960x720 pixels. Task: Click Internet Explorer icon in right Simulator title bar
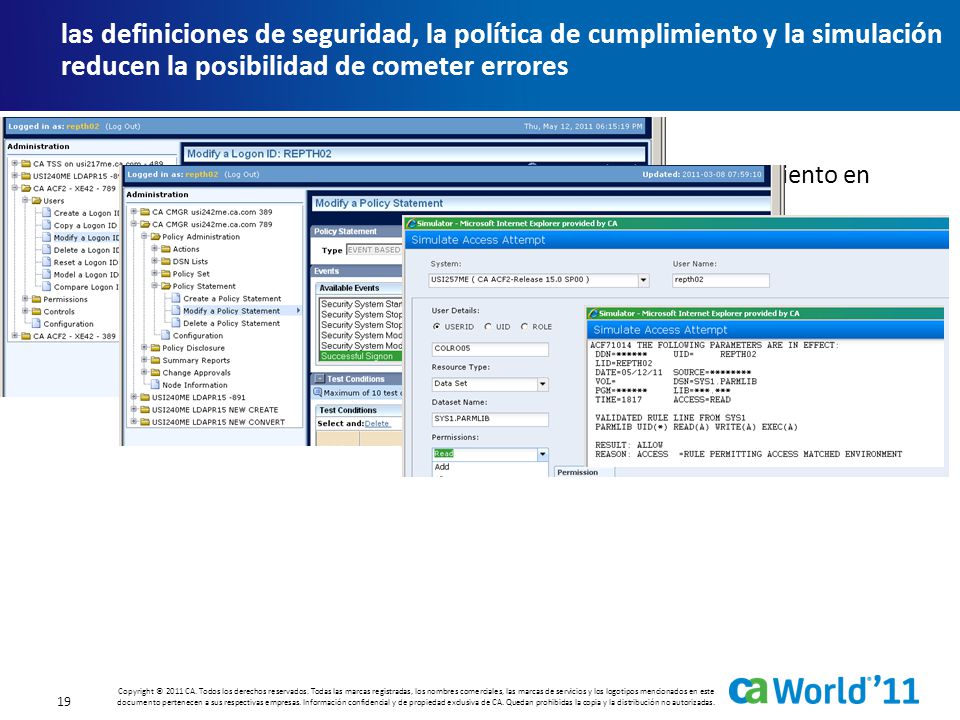(593, 313)
